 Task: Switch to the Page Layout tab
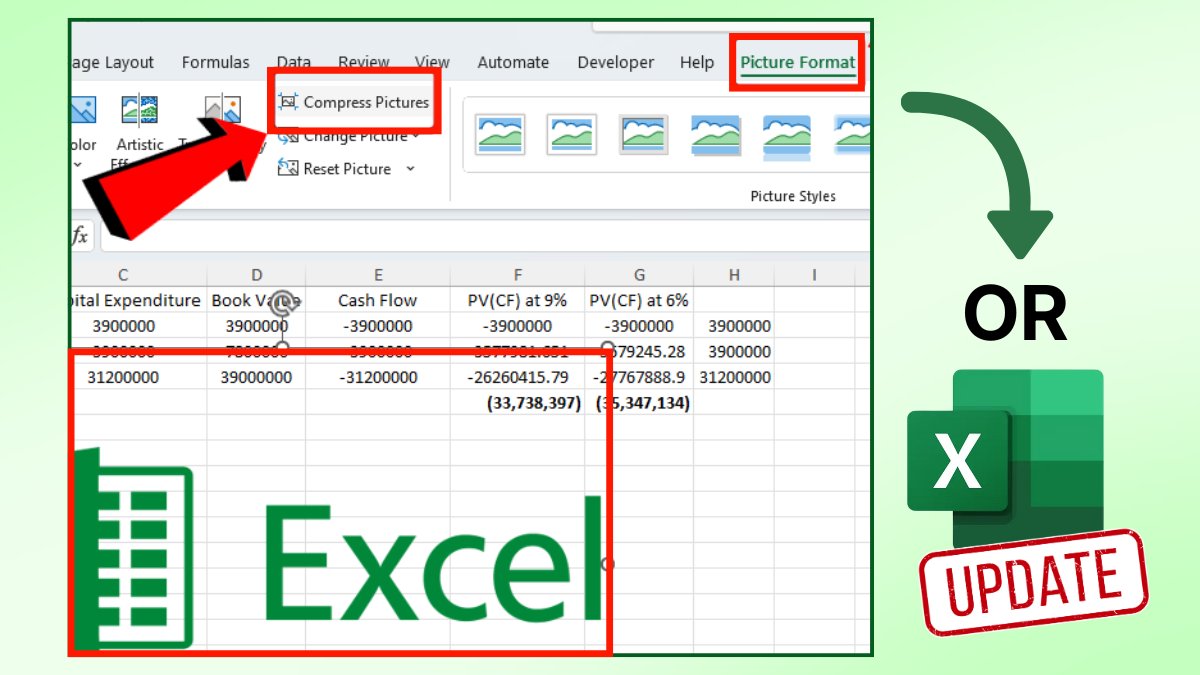[112, 62]
